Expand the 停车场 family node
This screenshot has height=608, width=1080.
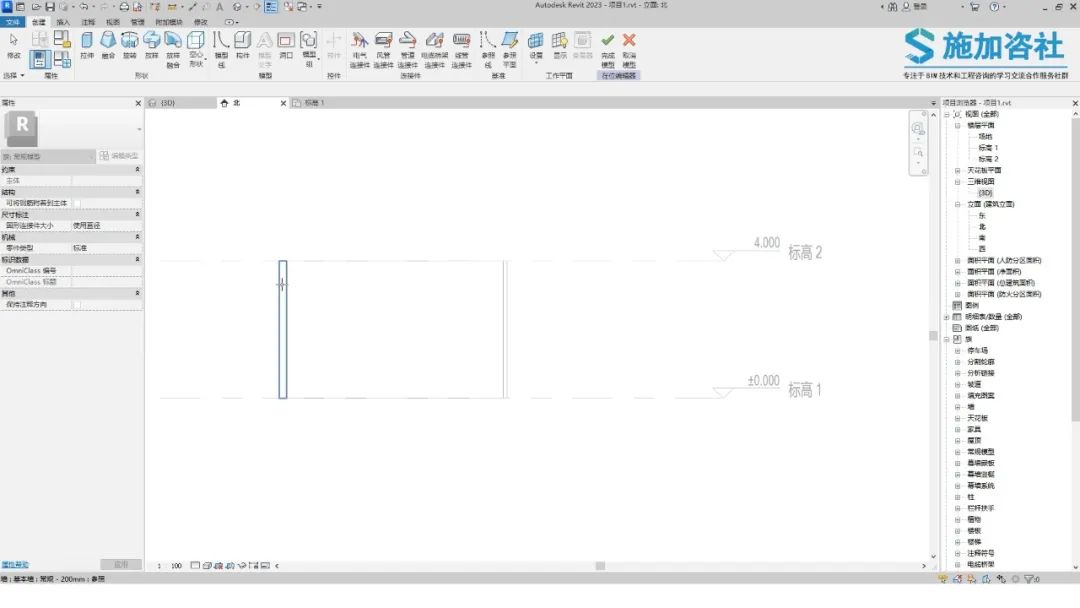[957, 350]
